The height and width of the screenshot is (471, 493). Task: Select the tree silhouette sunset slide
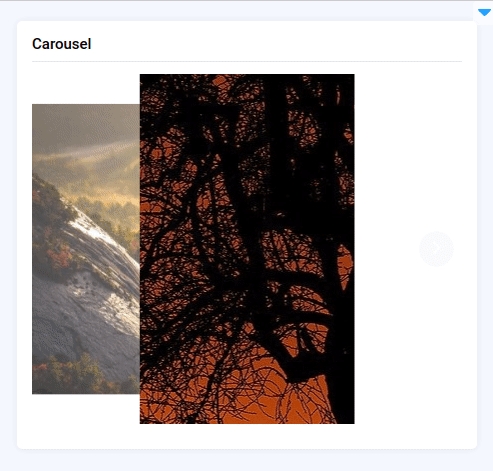coord(247,249)
